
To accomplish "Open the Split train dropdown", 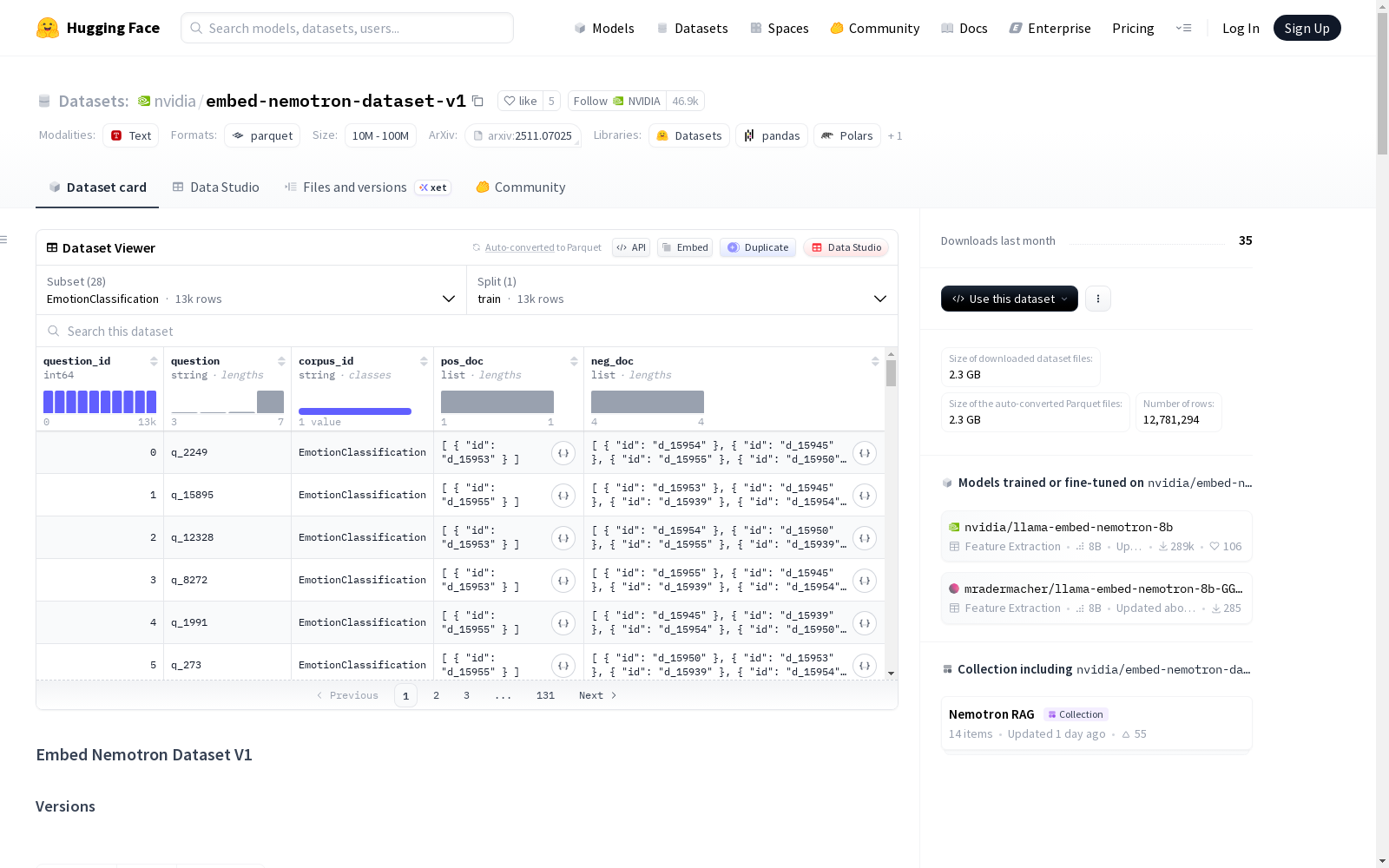I will pos(681,290).
